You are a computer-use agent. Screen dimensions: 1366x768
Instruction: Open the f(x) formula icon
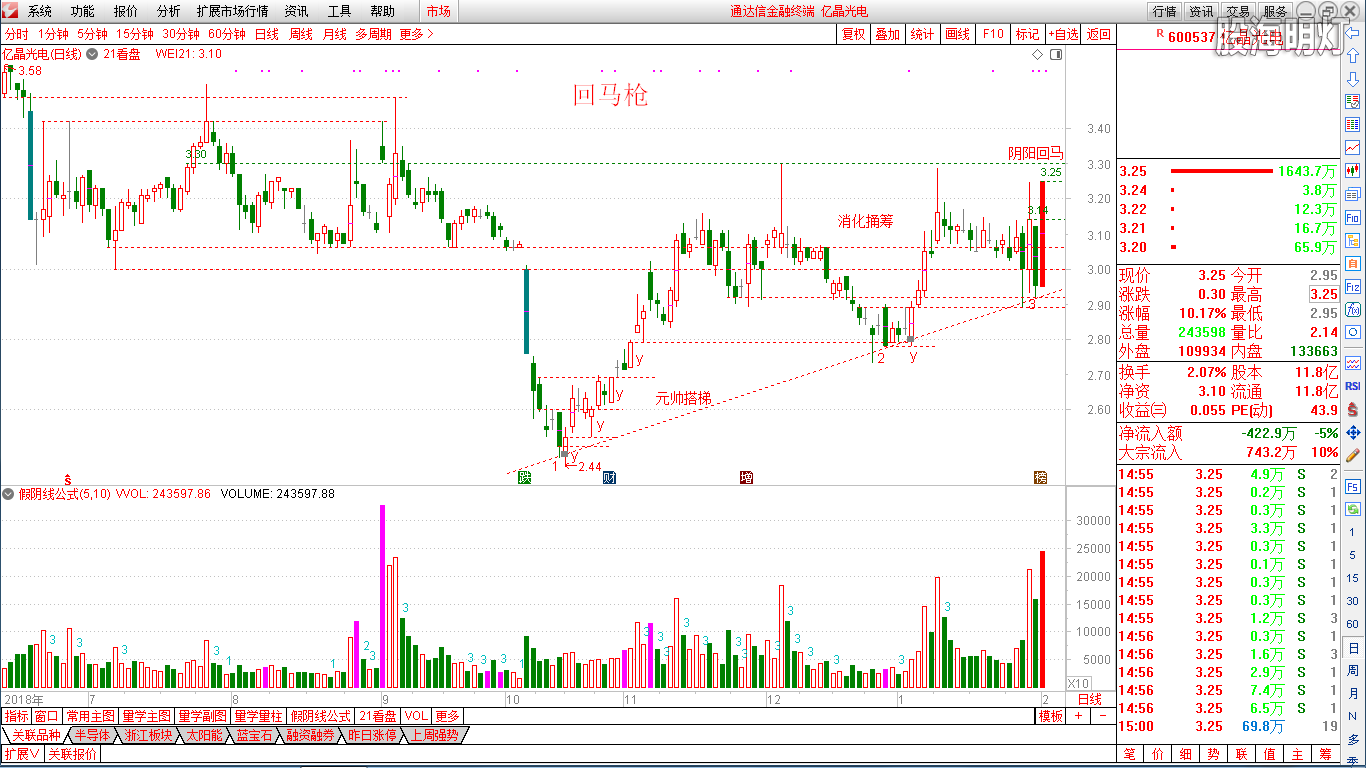pos(1353,309)
